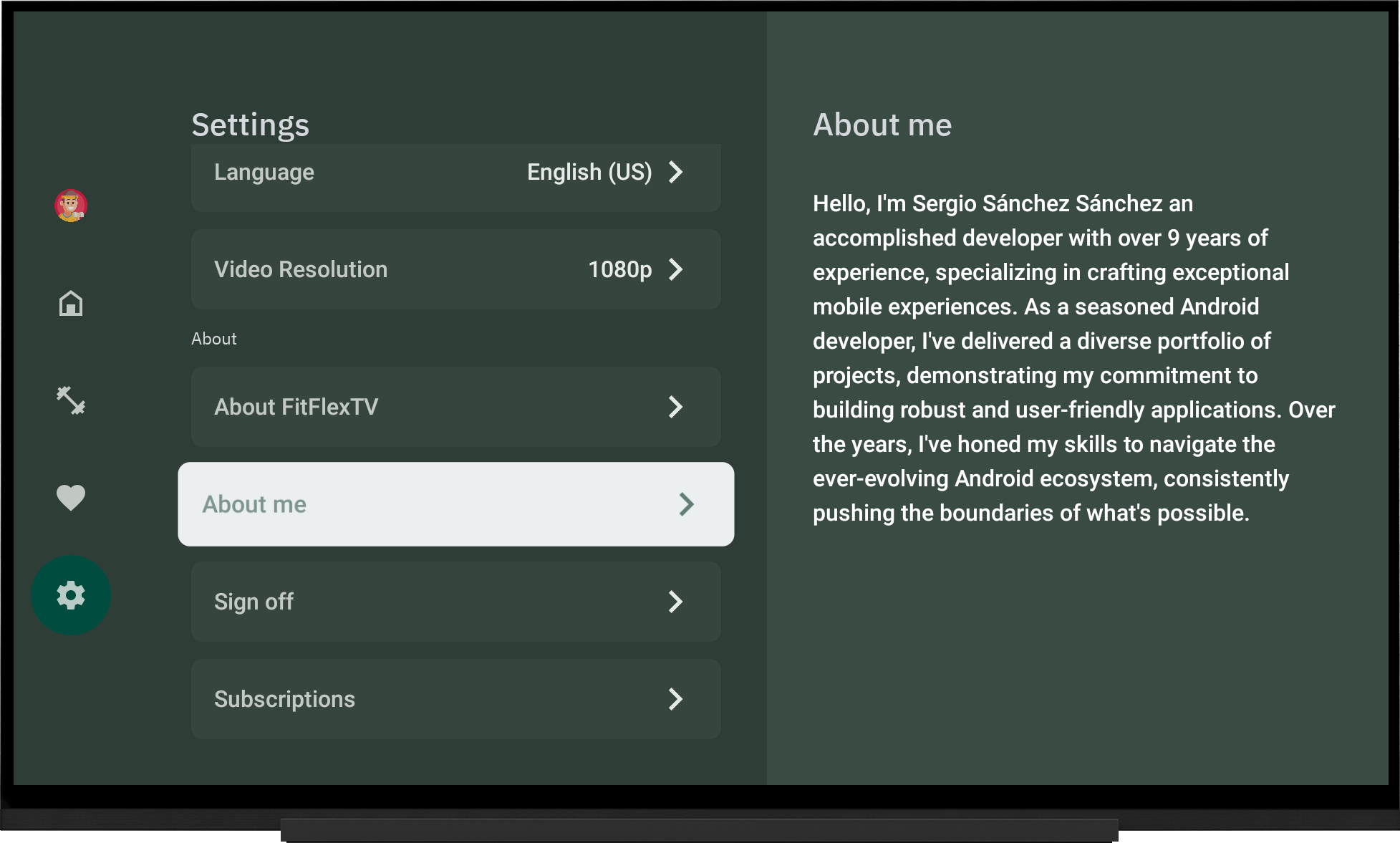Click the Video Resolution chevron arrow

(x=675, y=269)
